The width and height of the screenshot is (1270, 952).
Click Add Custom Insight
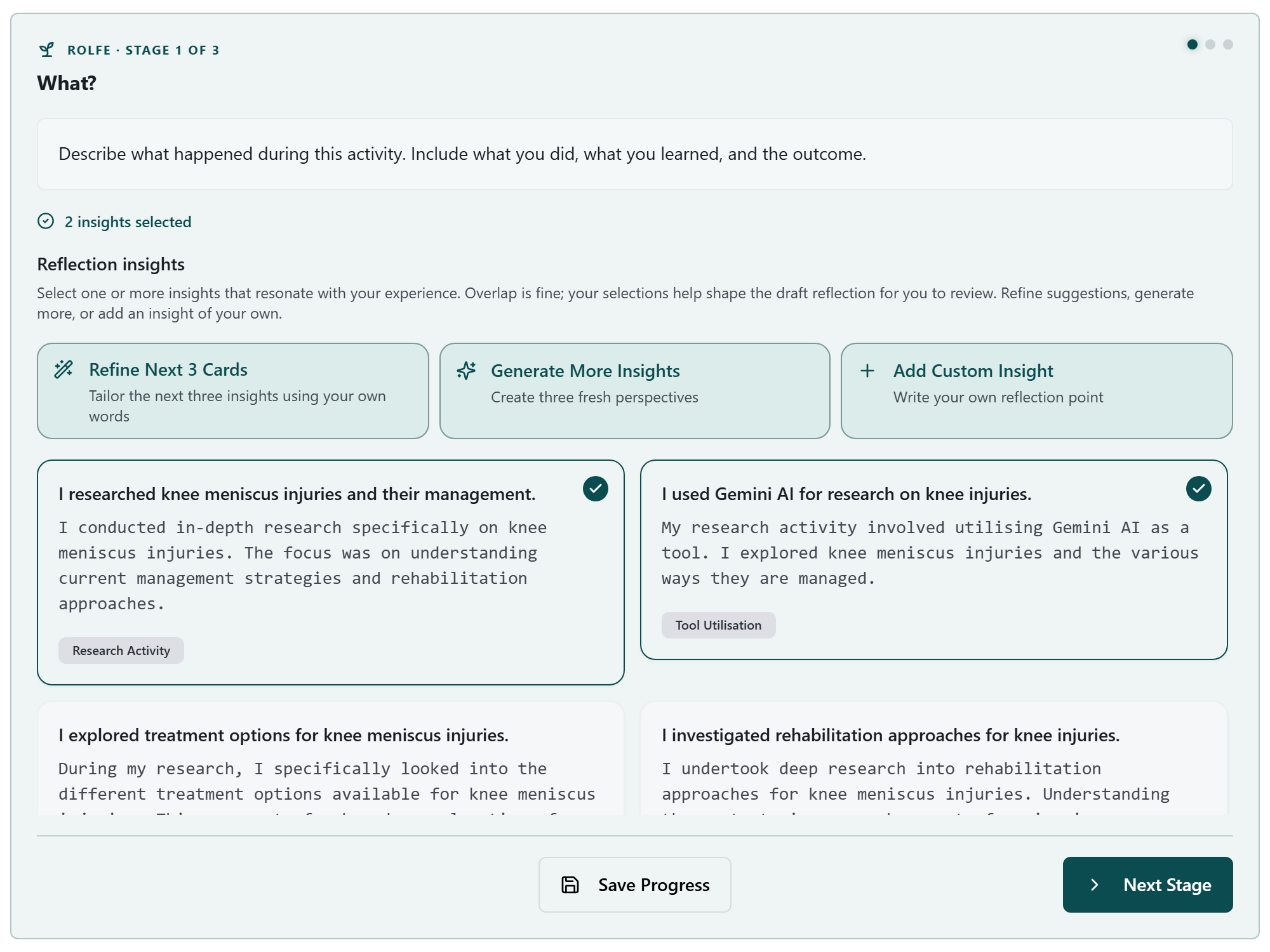(x=1037, y=391)
